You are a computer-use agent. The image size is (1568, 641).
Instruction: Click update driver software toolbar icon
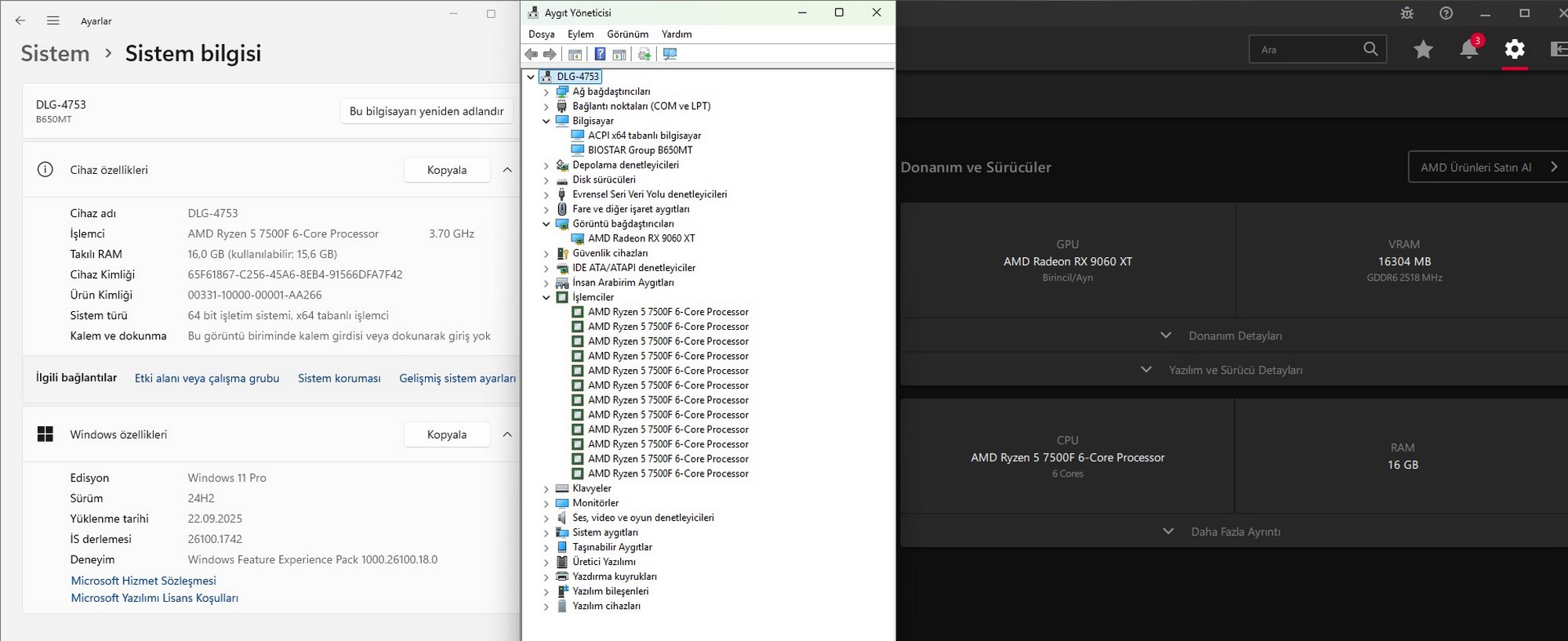tap(644, 54)
